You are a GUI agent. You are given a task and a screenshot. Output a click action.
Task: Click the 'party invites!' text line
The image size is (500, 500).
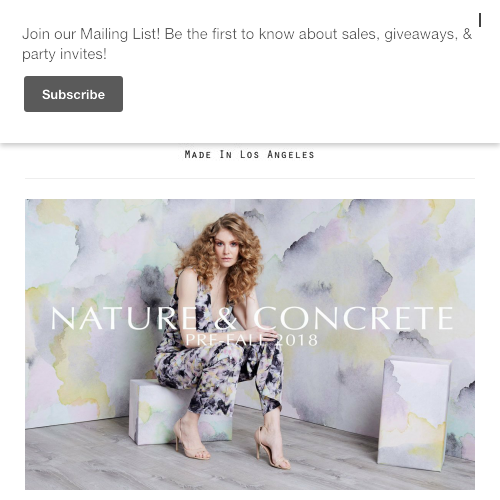(64, 54)
